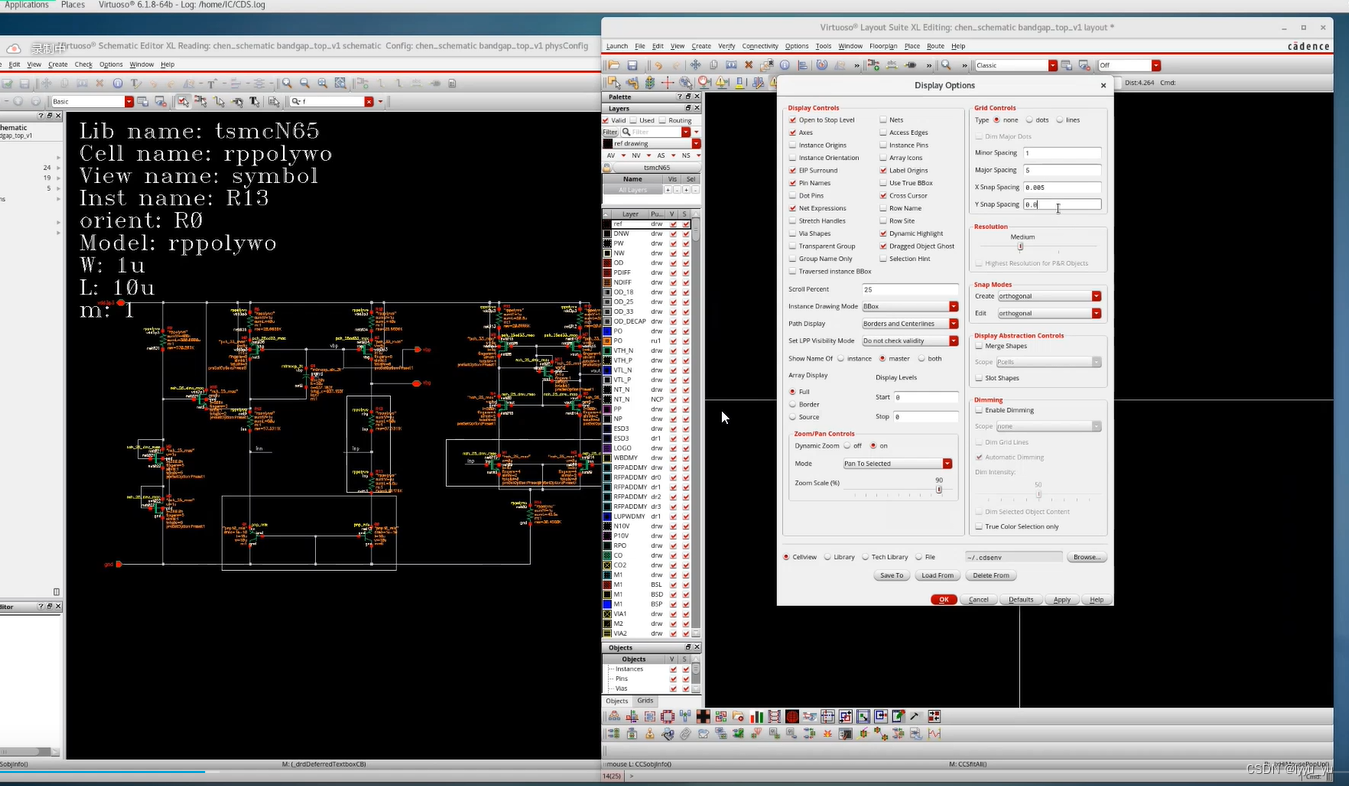Open Instance Drawing Mode BBox dropdown

910,306
